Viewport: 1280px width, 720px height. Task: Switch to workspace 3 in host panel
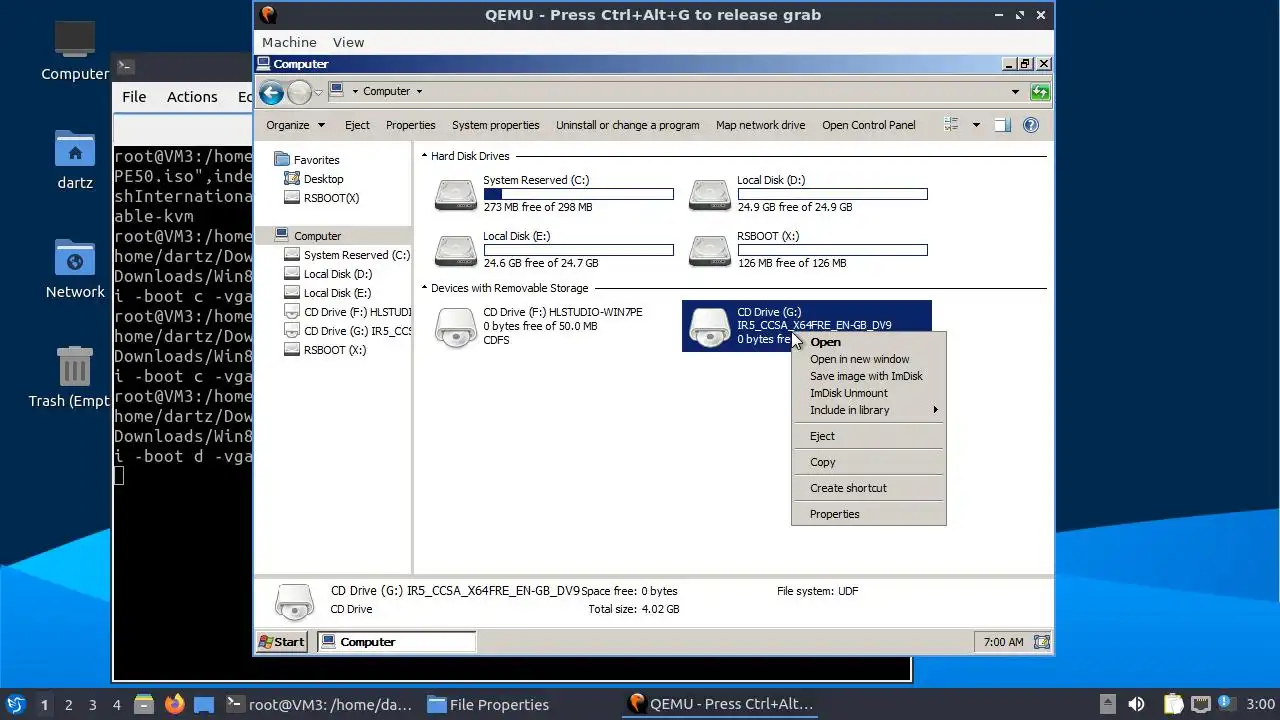93,704
